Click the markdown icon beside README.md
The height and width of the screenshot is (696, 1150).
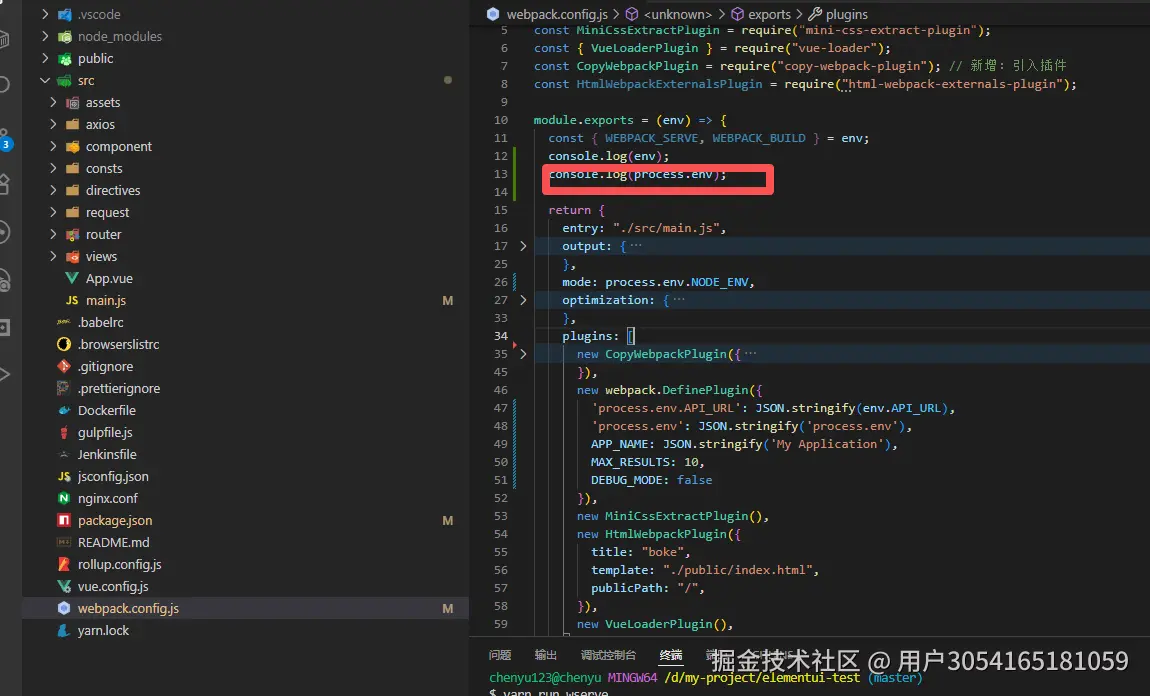[x=64, y=543]
